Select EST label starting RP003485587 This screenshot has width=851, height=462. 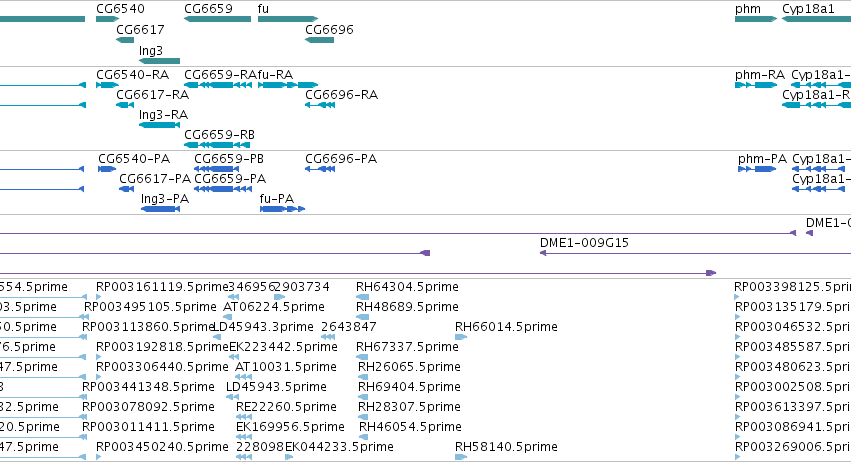(793, 347)
